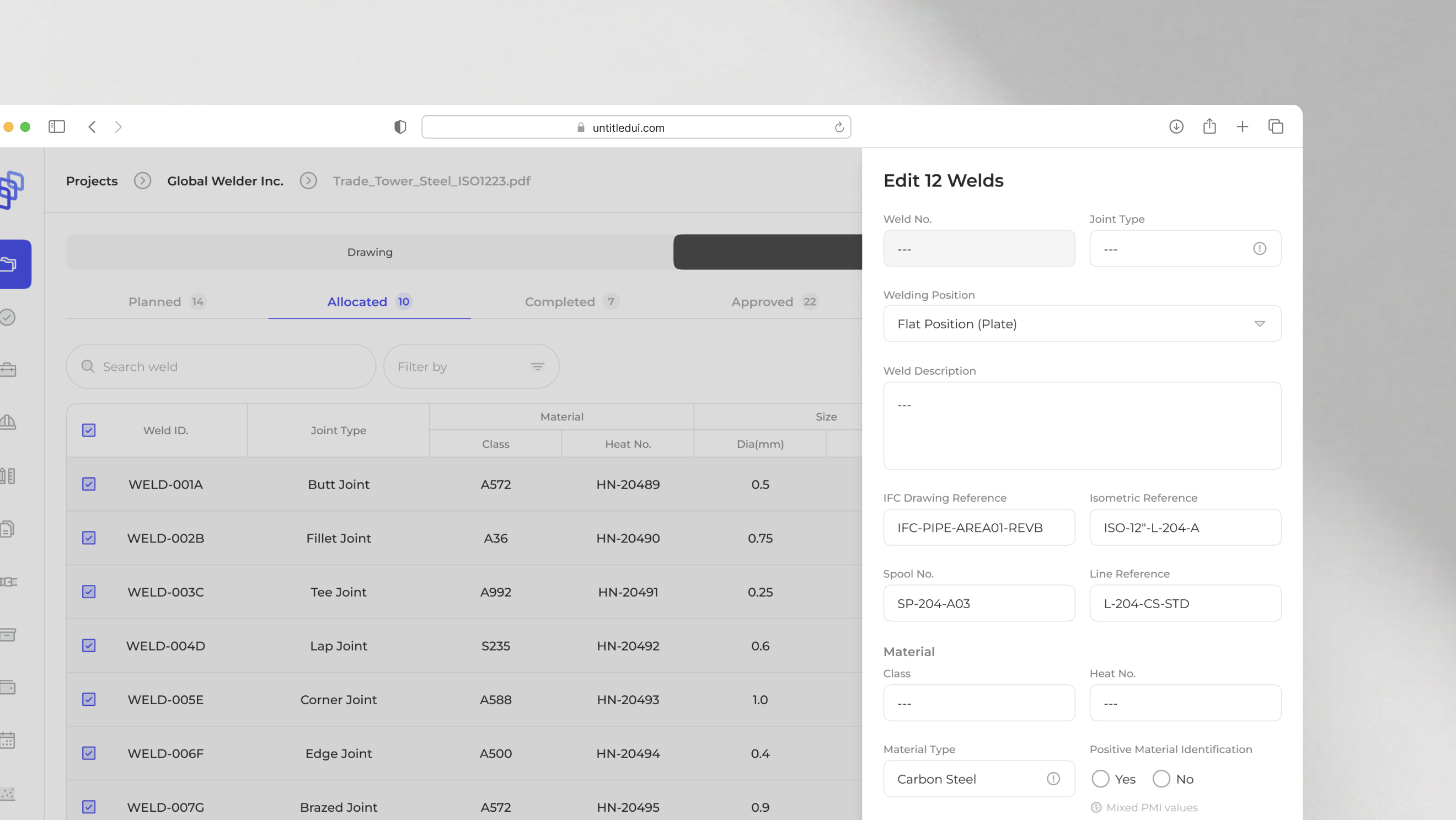Click the Brazed Joint cell

click(x=338, y=807)
